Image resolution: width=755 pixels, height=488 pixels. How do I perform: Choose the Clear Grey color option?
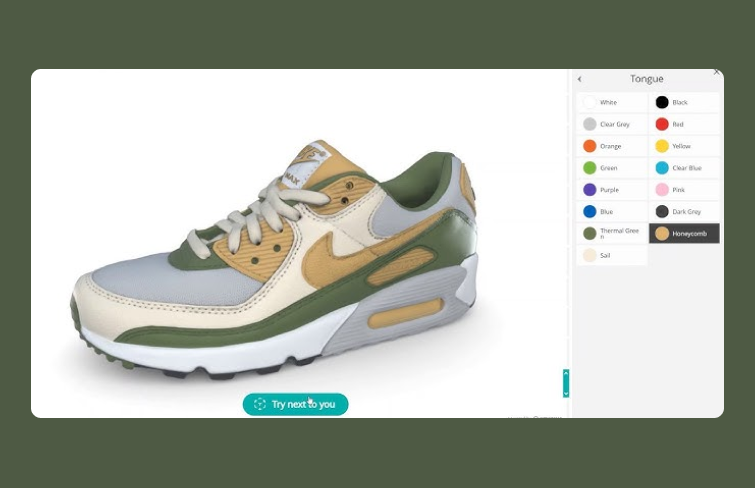[612, 124]
